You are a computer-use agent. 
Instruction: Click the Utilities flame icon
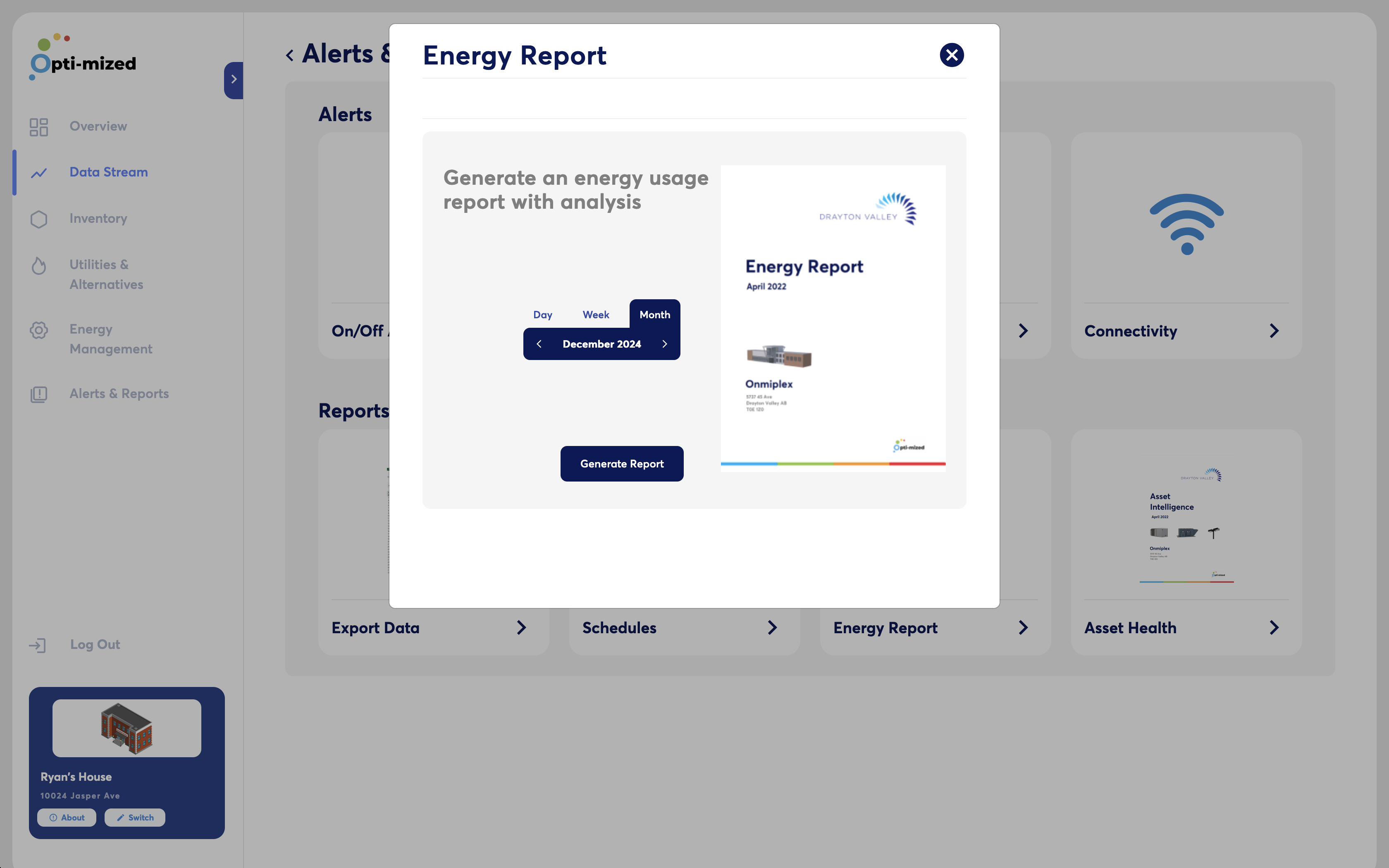38,265
